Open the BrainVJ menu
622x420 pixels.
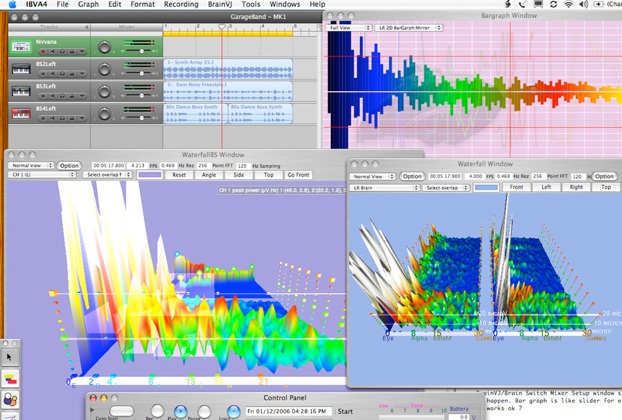[x=219, y=4]
